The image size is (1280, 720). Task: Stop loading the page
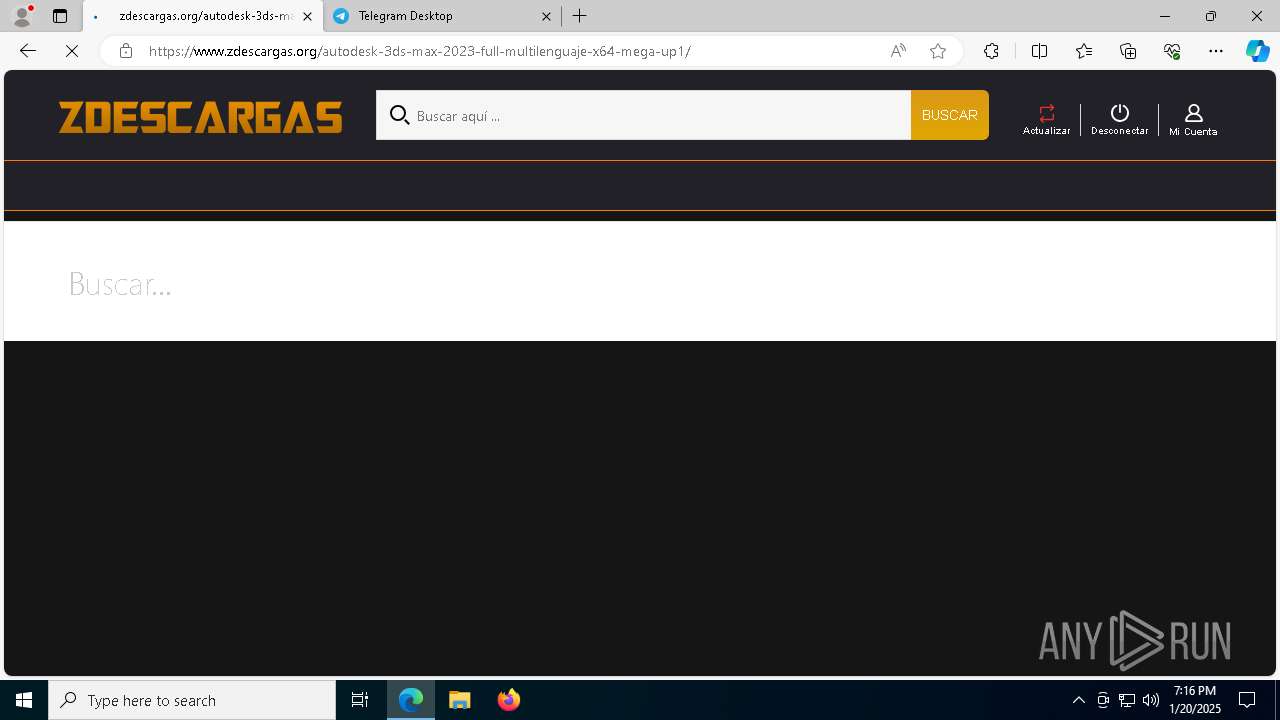click(x=72, y=51)
